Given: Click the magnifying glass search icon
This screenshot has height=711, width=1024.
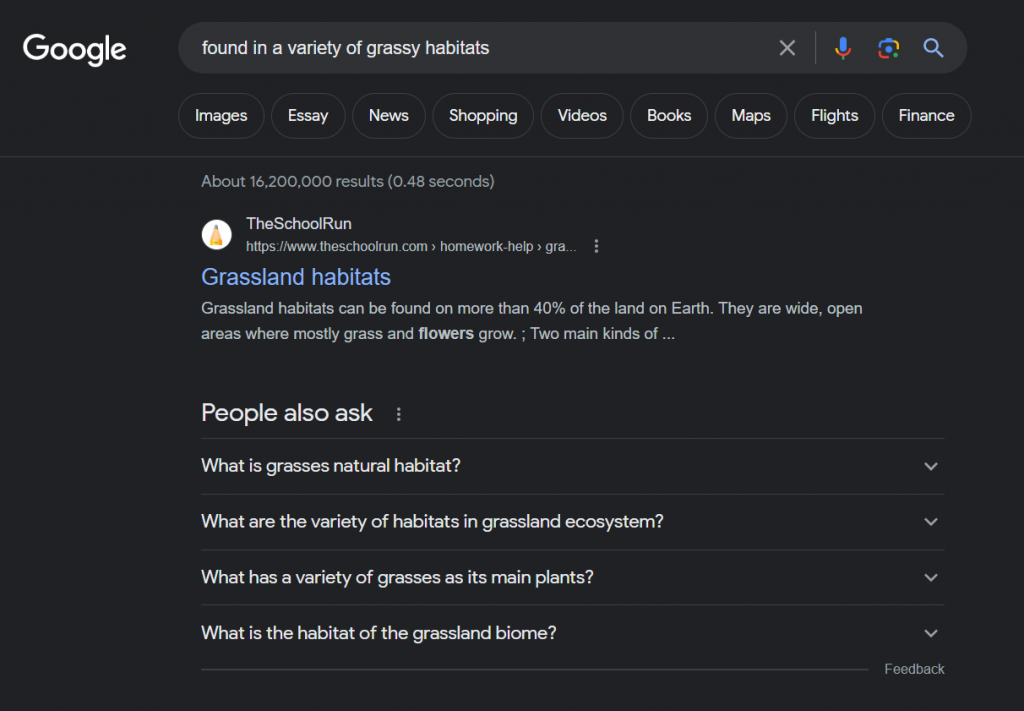Looking at the screenshot, I should [933, 48].
